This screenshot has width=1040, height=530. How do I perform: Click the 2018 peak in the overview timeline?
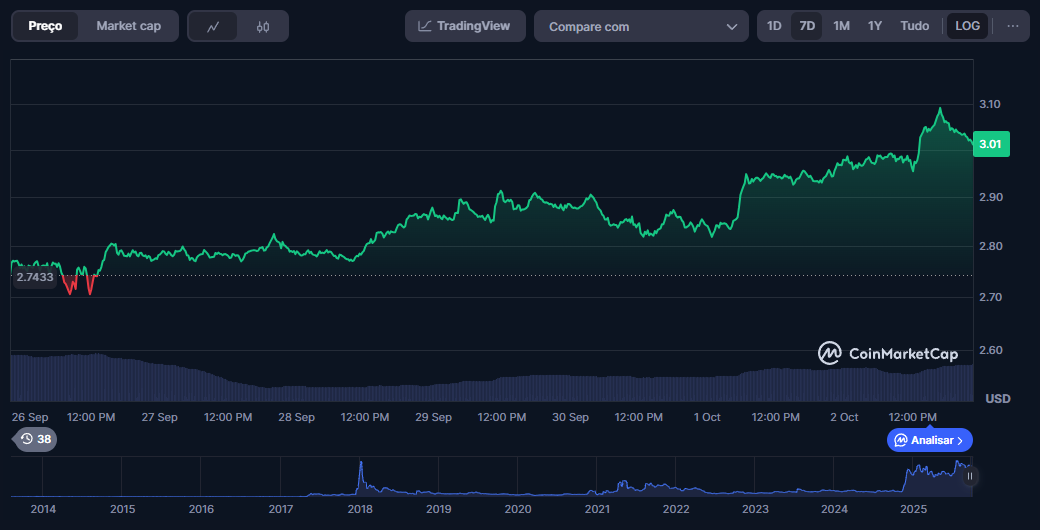tap(360, 465)
